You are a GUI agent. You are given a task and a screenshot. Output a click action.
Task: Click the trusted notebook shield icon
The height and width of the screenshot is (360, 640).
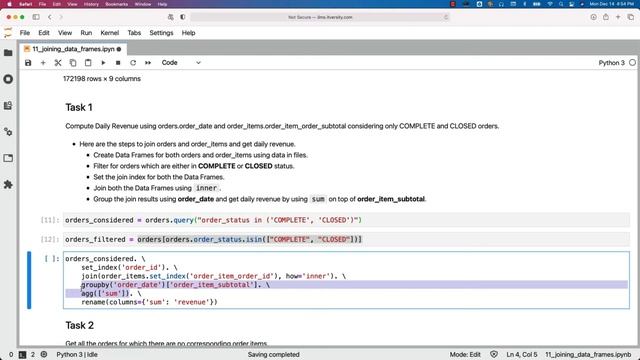click(493, 355)
